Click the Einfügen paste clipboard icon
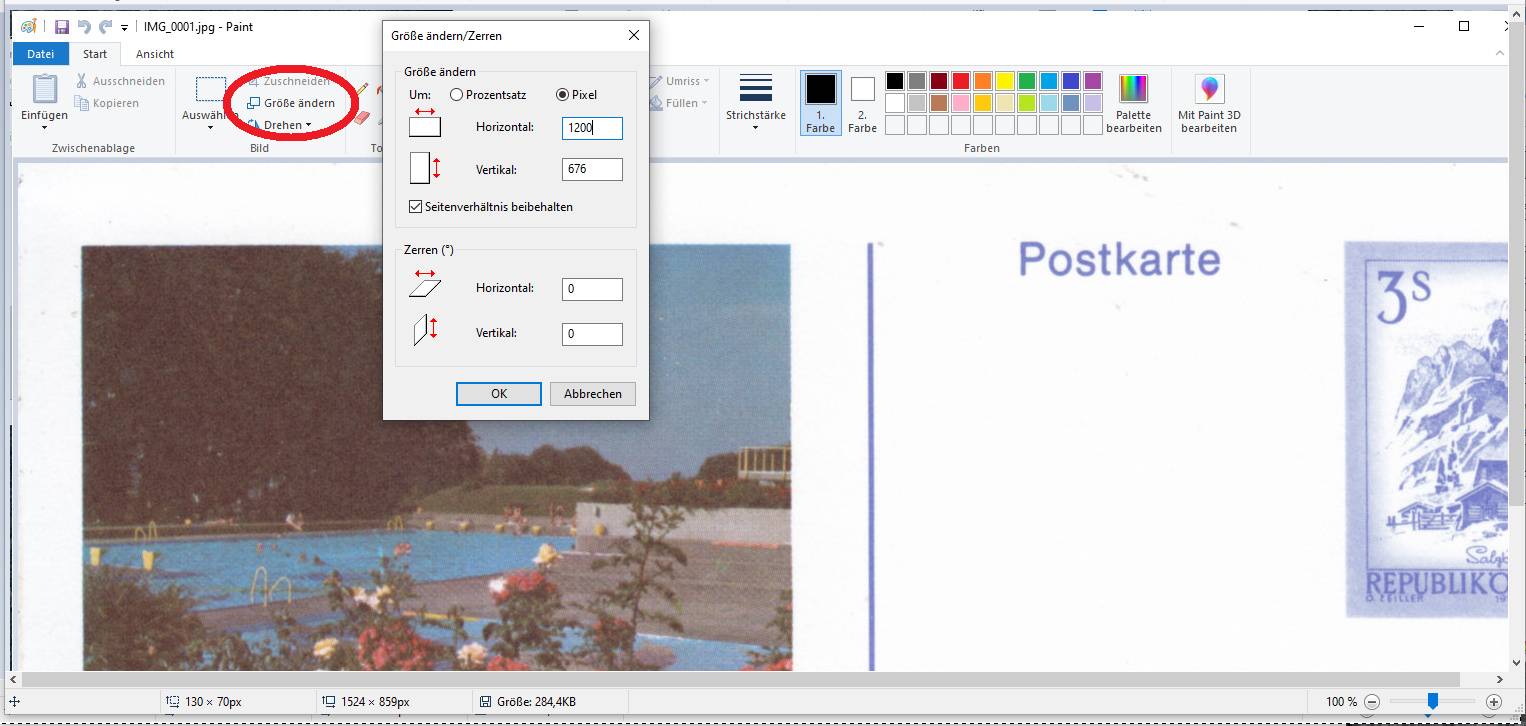Screen dimensions: 1526x726 pyautogui.click(x=44, y=89)
